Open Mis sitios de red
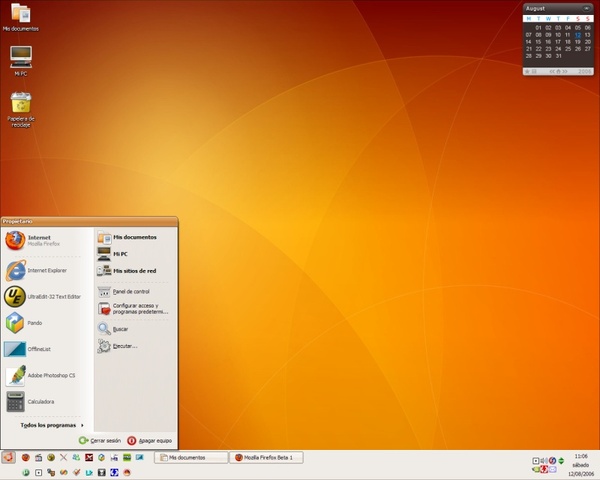Image resolution: width=600 pixels, height=480 pixels. tap(134, 271)
